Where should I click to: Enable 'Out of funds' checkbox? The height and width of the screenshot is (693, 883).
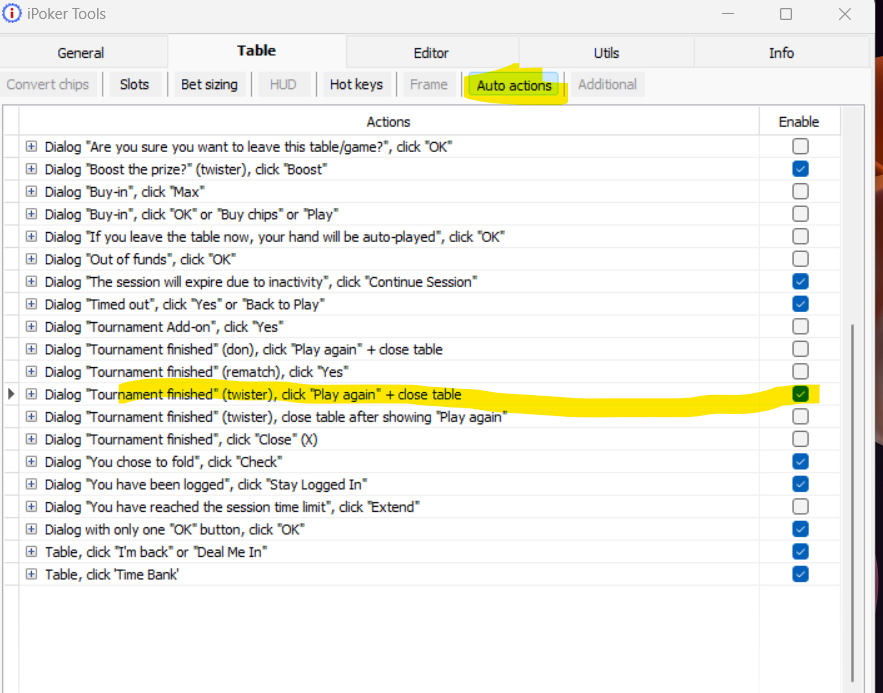tap(800, 259)
